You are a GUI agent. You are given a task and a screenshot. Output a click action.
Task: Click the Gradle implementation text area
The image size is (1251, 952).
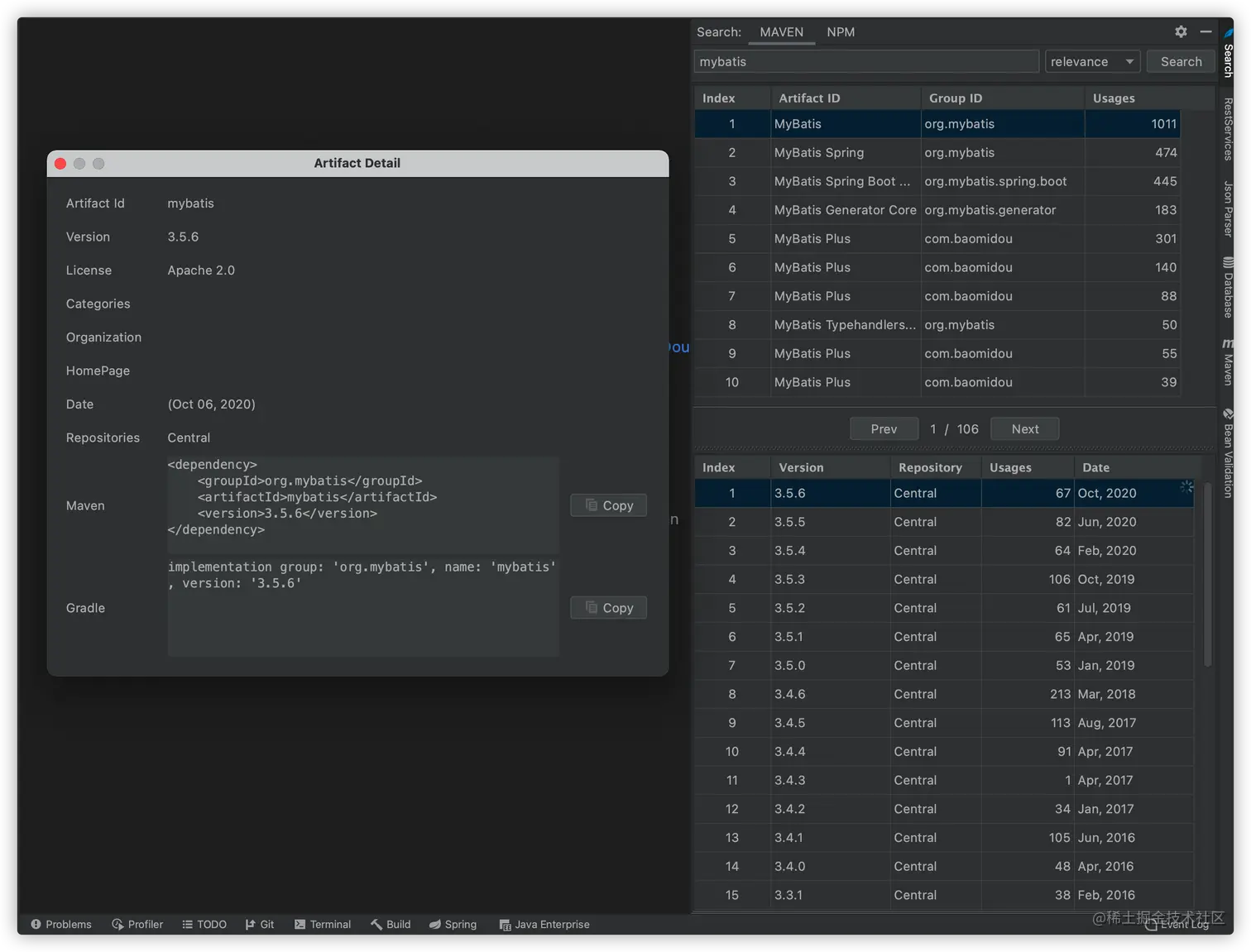tap(363, 607)
